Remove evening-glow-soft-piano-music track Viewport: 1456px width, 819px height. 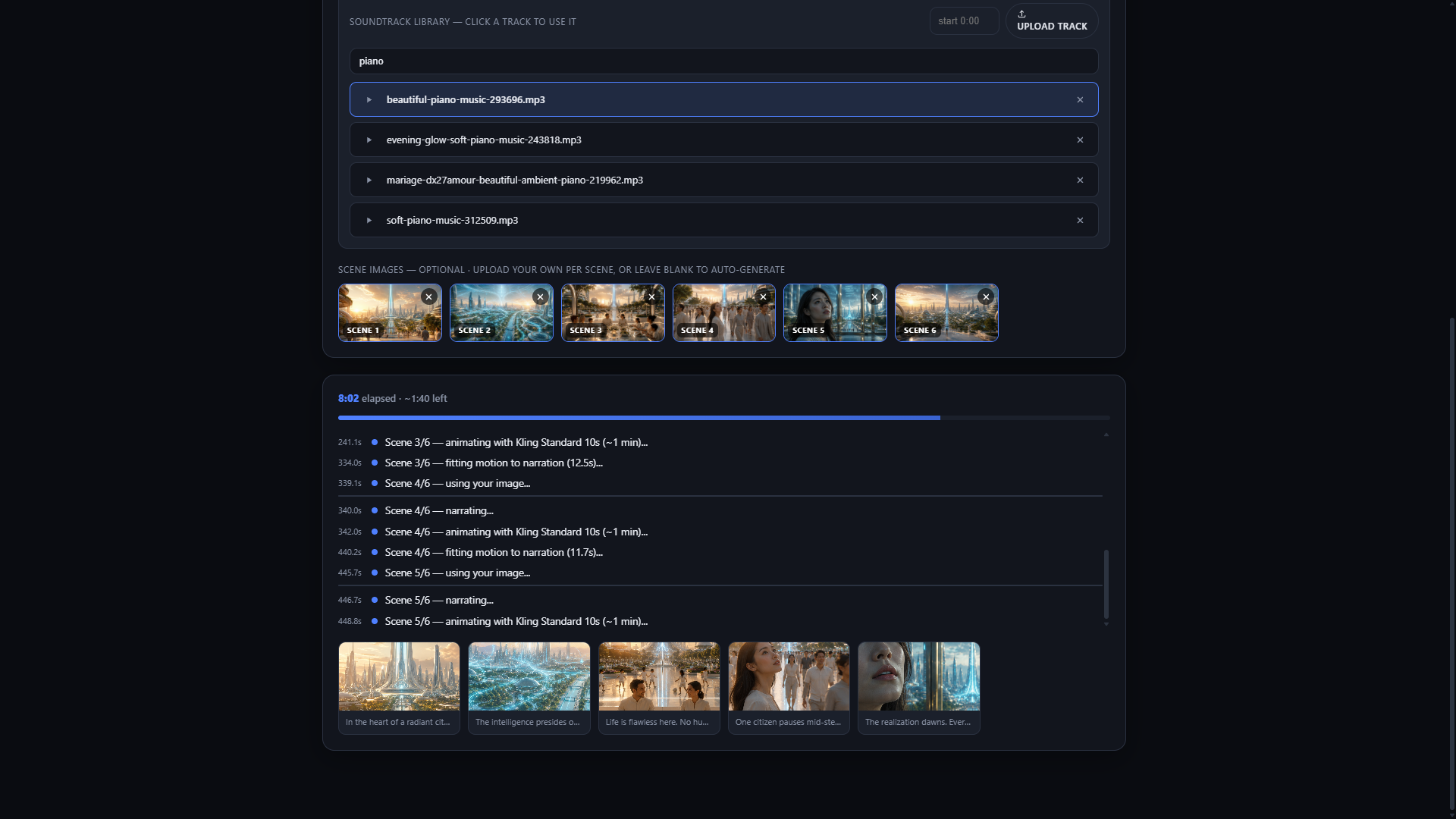(1080, 140)
